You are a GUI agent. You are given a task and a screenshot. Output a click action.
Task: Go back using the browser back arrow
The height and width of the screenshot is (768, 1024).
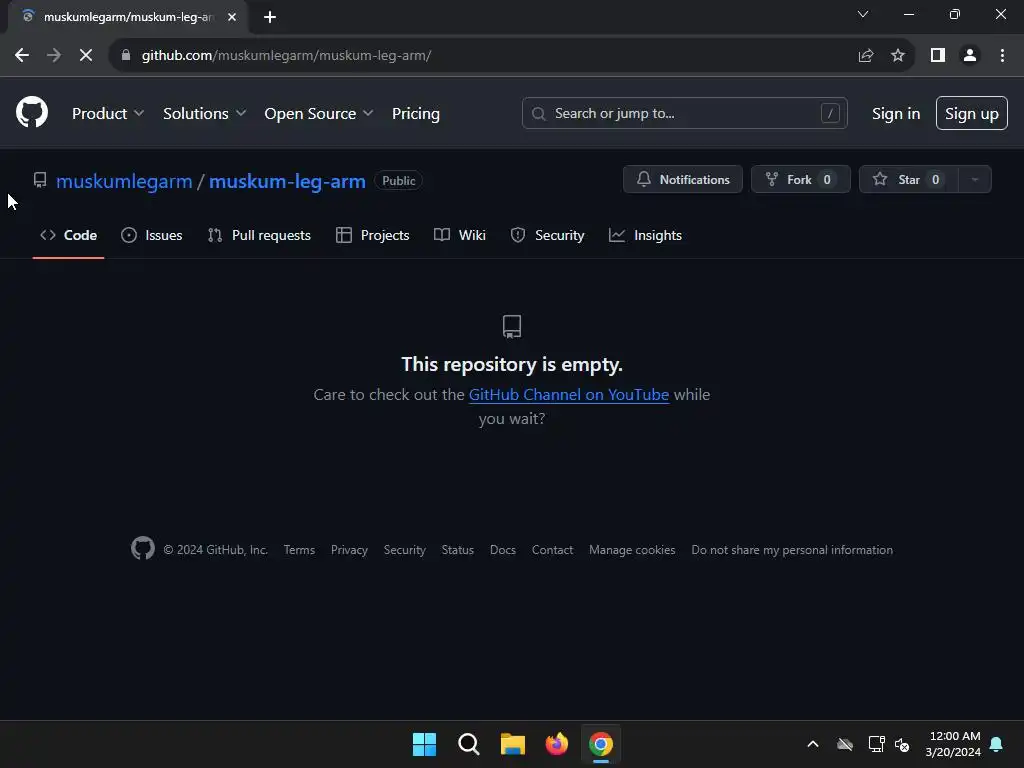point(22,56)
